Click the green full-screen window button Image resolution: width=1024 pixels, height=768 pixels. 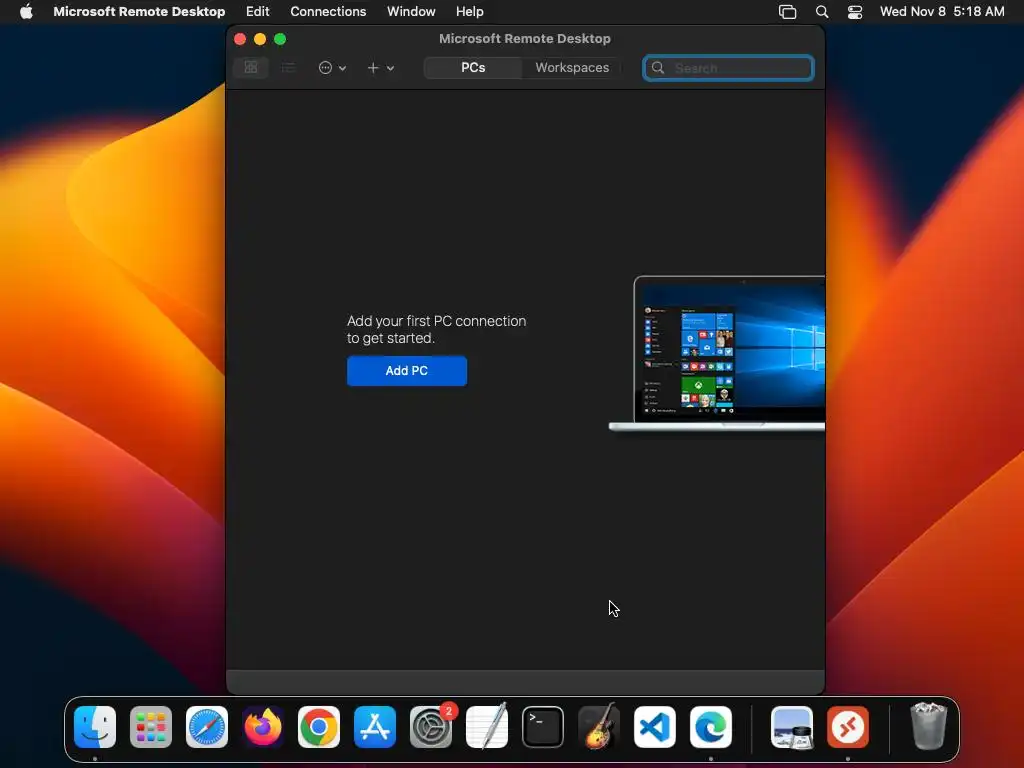pyautogui.click(x=280, y=39)
